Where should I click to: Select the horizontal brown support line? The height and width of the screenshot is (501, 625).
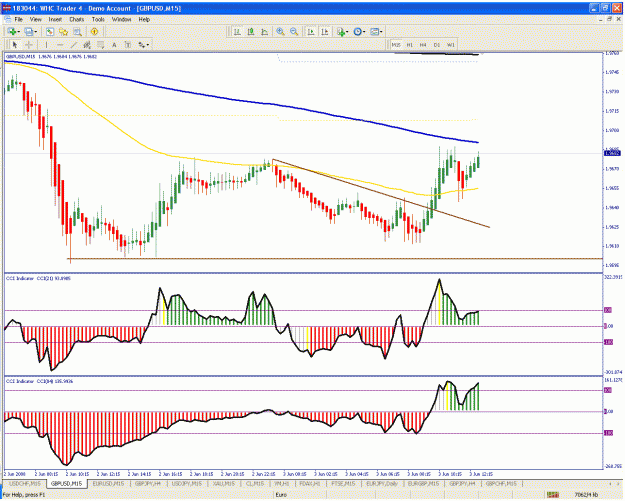(x=335, y=259)
